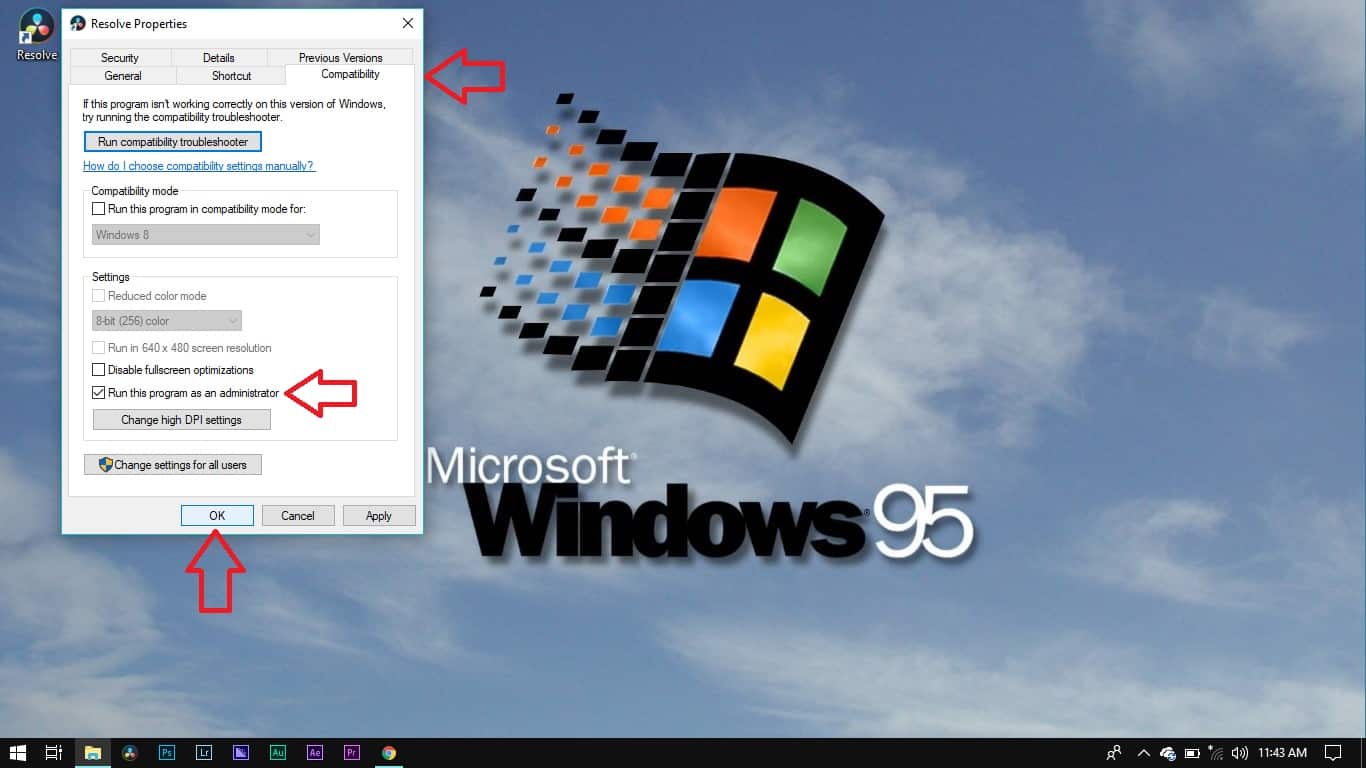This screenshot has width=1366, height=768.
Task: Click the Change high DPI settings button
Action: (x=181, y=420)
